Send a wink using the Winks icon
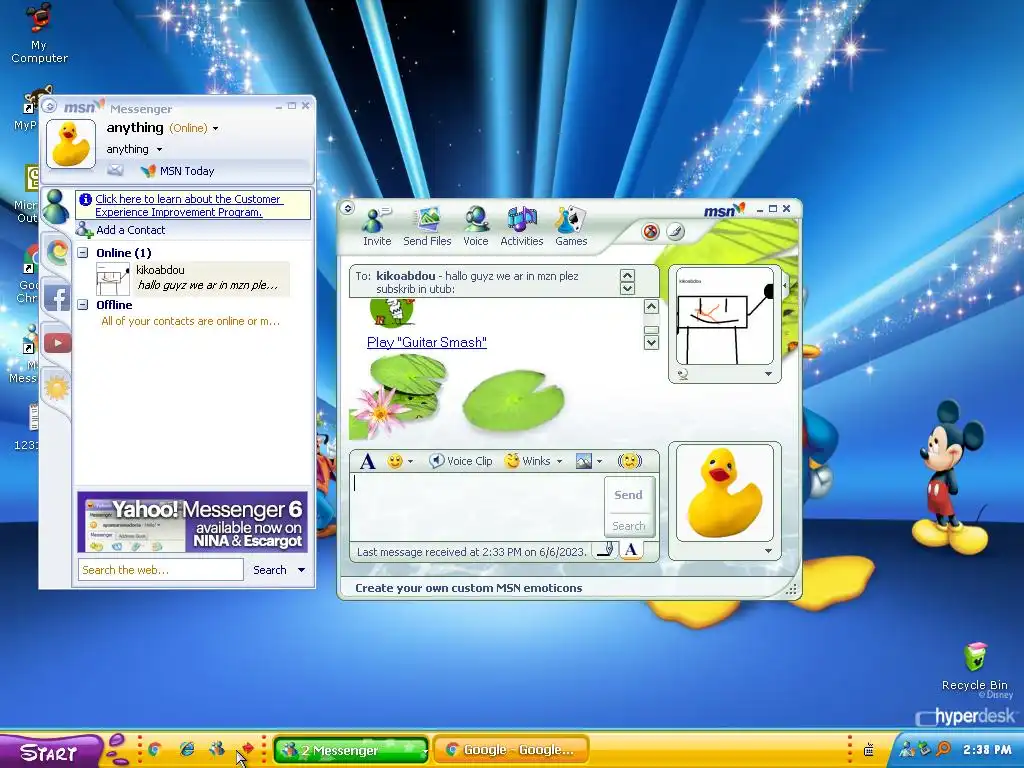Image resolution: width=1024 pixels, height=768 pixels. (x=528, y=461)
